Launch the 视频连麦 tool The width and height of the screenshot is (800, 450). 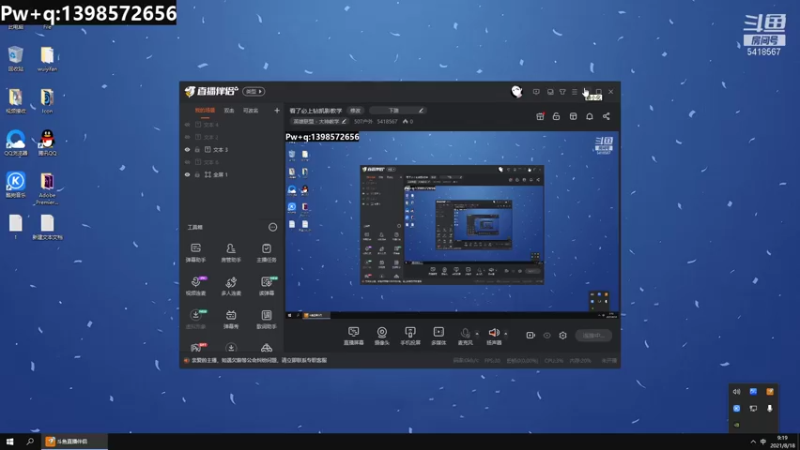195,286
